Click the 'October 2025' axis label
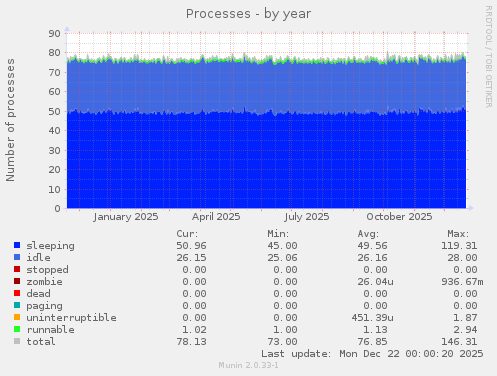The width and height of the screenshot is (497, 376). [399, 217]
